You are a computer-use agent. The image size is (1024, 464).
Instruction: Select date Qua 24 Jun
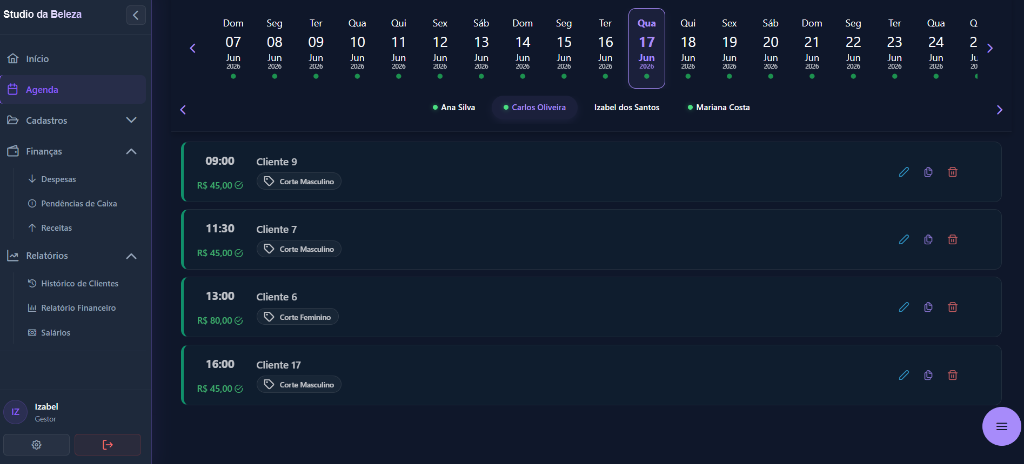pyautogui.click(x=936, y=48)
